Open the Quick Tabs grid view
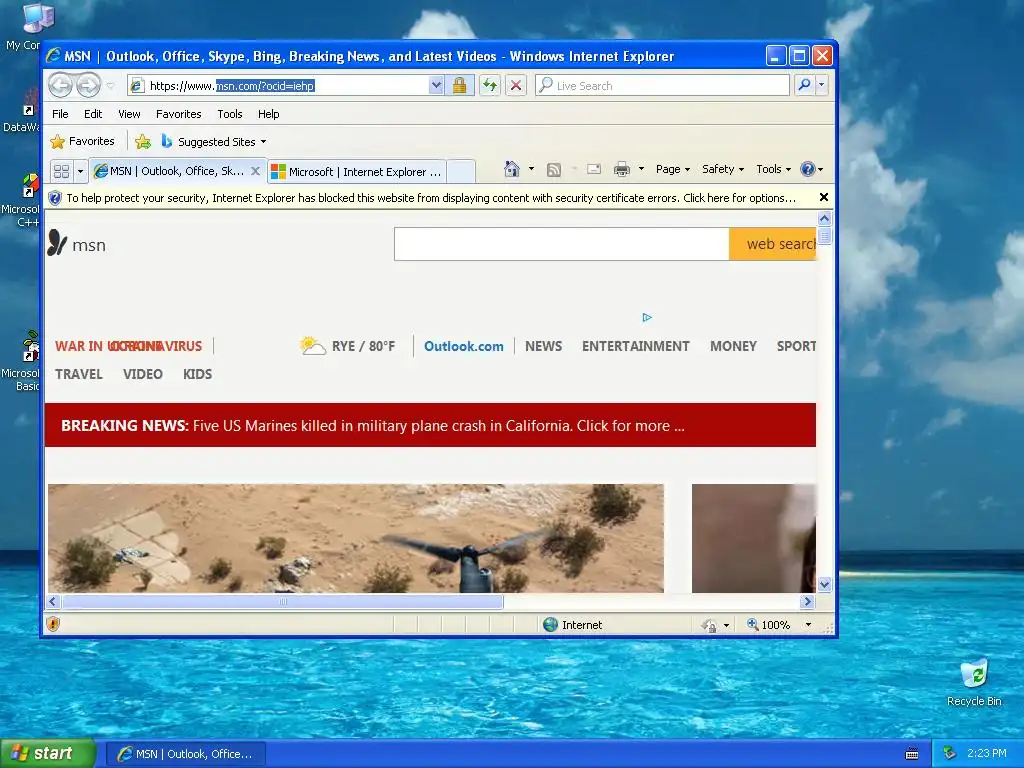This screenshot has width=1024, height=768. click(x=61, y=171)
